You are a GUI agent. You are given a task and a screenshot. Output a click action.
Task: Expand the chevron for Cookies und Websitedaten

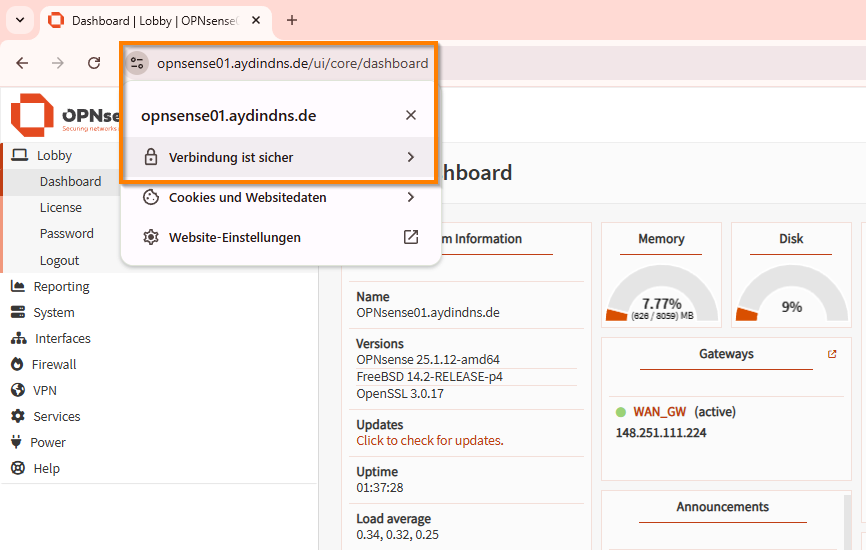click(410, 197)
